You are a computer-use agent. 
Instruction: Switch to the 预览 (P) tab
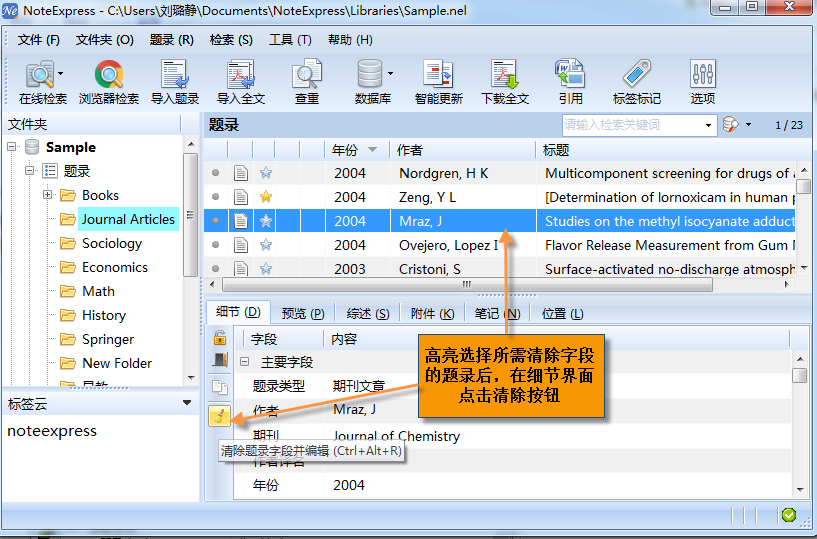point(303,314)
